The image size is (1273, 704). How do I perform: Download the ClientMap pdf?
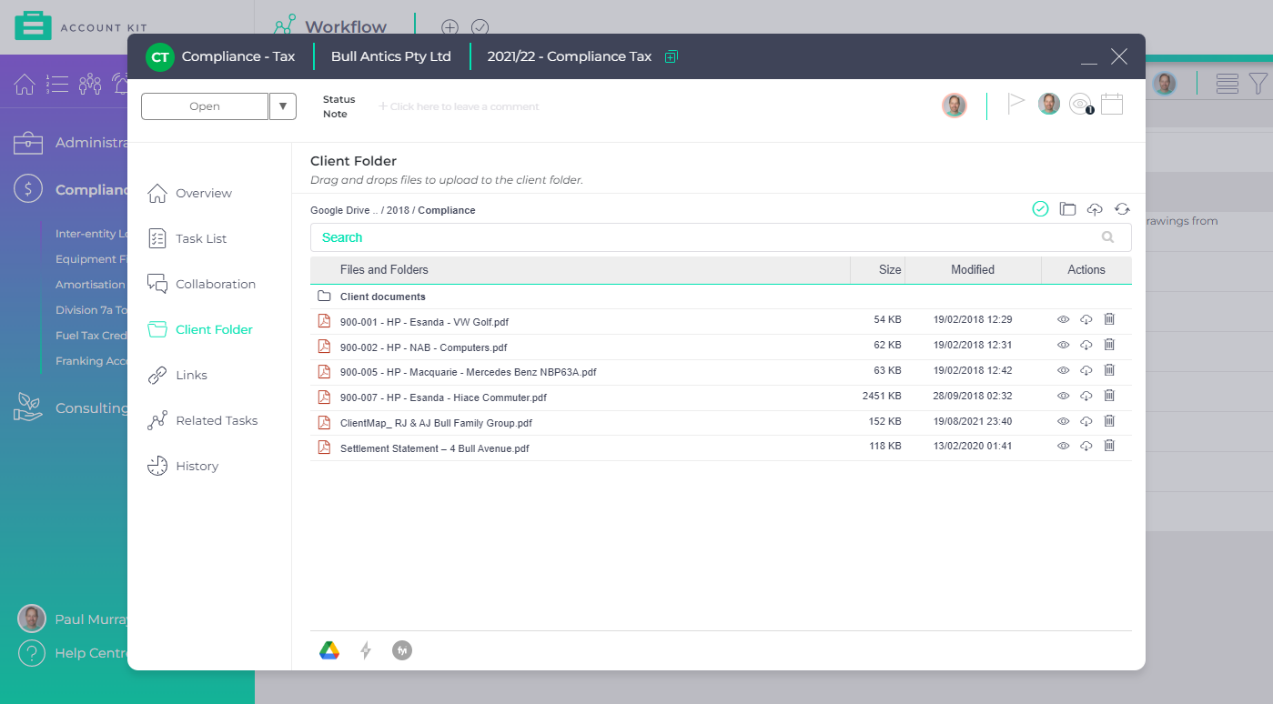pyautogui.click(x=1086, y=422)
